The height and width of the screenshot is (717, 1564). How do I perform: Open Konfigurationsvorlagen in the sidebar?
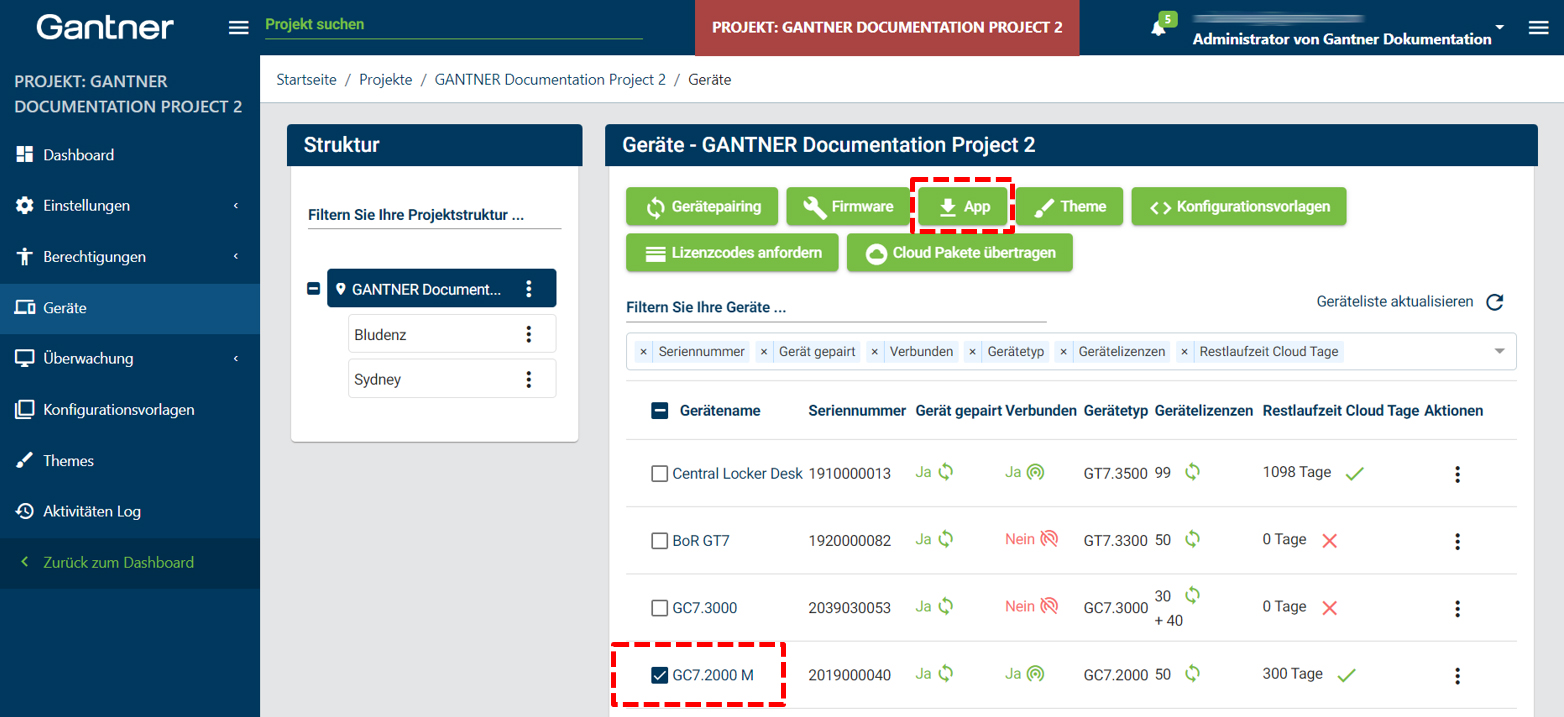[x=130, y=410]
